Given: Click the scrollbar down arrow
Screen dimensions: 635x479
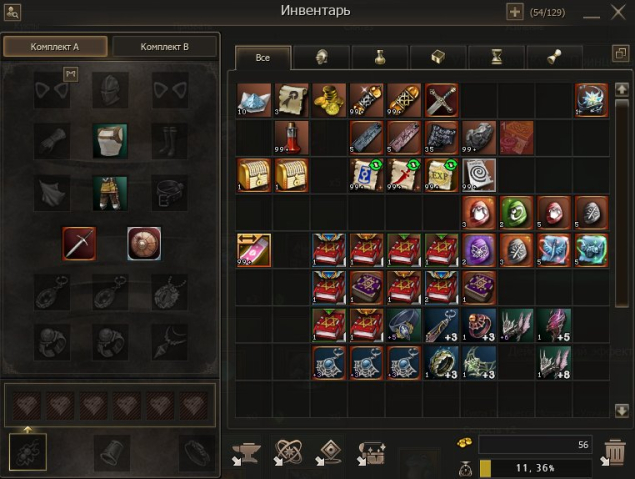Looking at the screenshot, I should (x=622, y=411).
